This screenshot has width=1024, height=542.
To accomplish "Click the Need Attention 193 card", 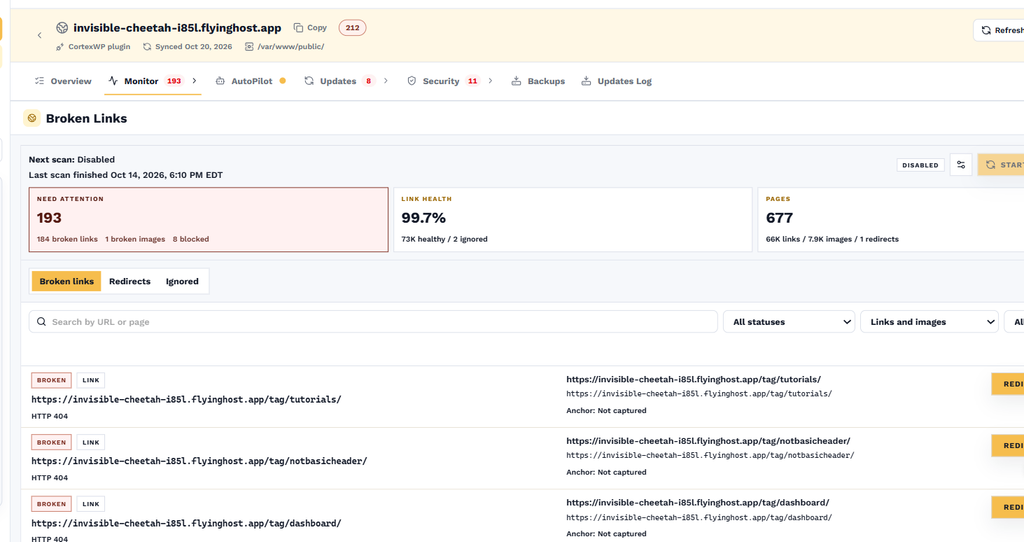I will (x=208, y=219).
